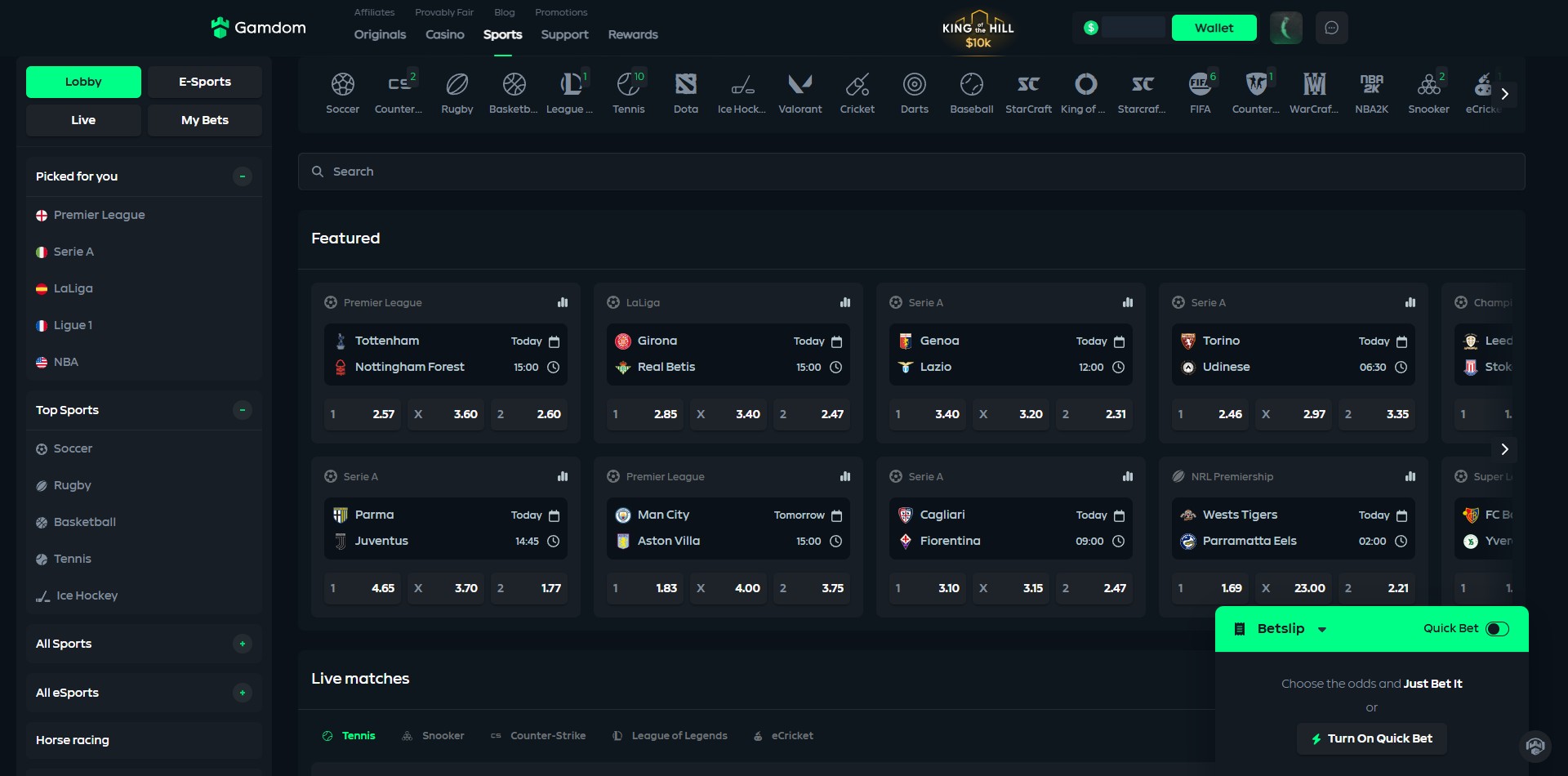
Task: Open the Live tab in sidebar
Action: (83, 120)
